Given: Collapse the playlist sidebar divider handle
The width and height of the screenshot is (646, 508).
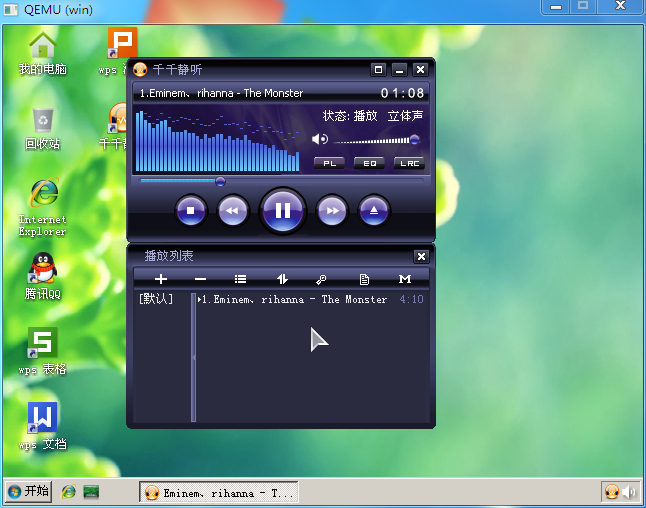Looking at the screenshot, I should pyautogui.click(x=193, y=357).
